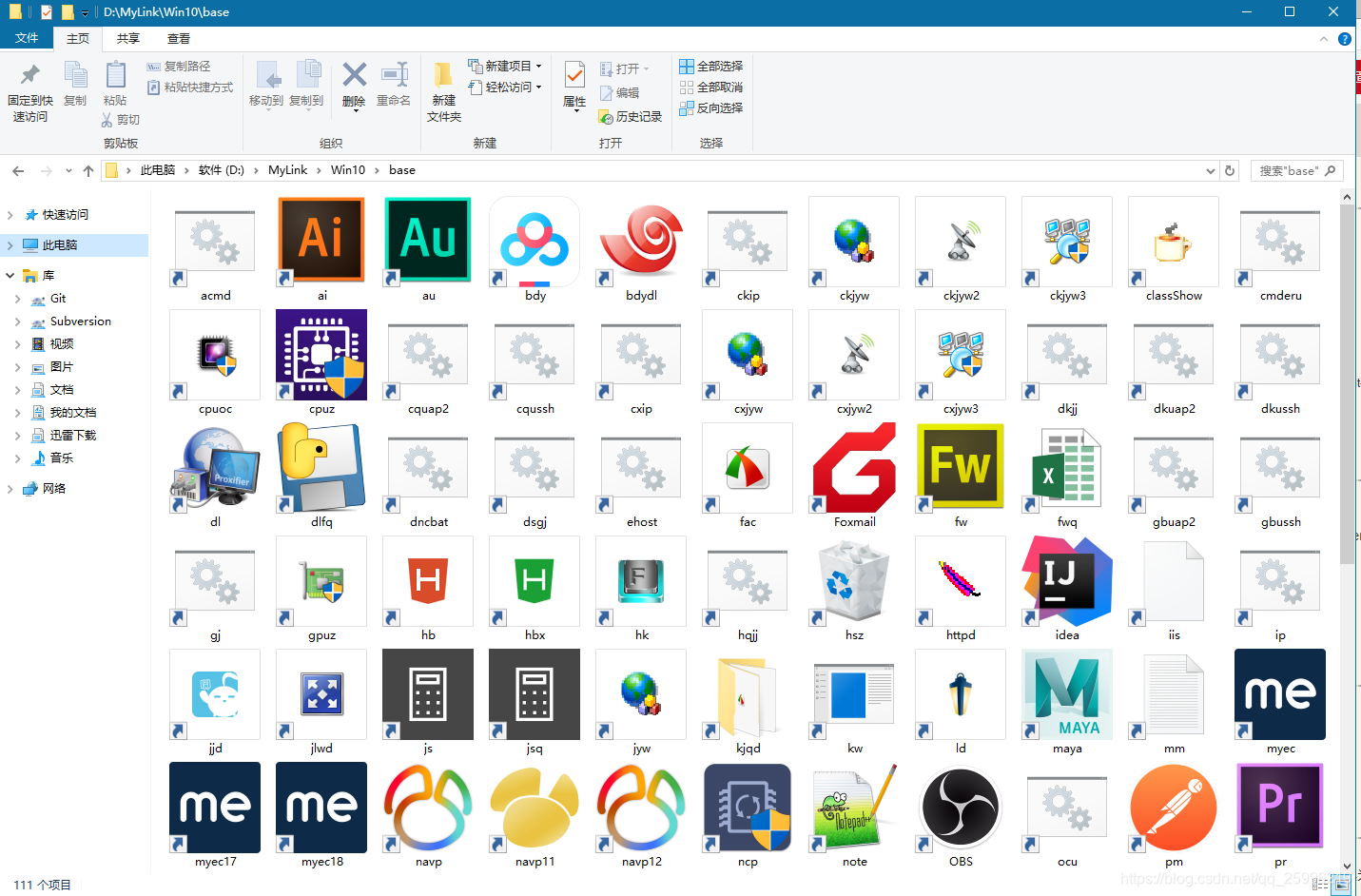Select the 'dl' Proxifier shortcut

coord(215,468)
